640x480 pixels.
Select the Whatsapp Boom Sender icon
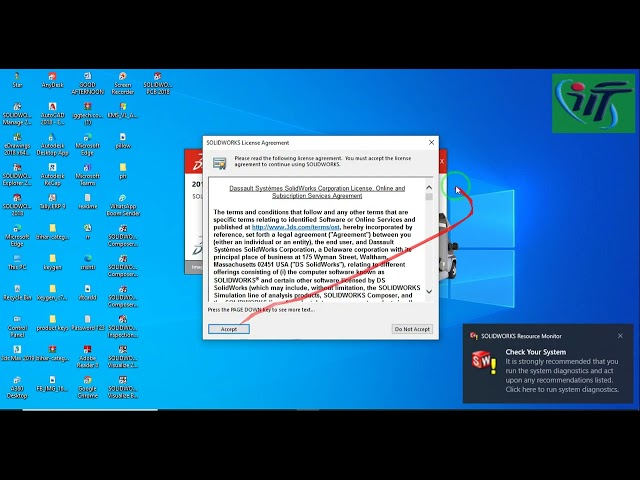(122, 204)
